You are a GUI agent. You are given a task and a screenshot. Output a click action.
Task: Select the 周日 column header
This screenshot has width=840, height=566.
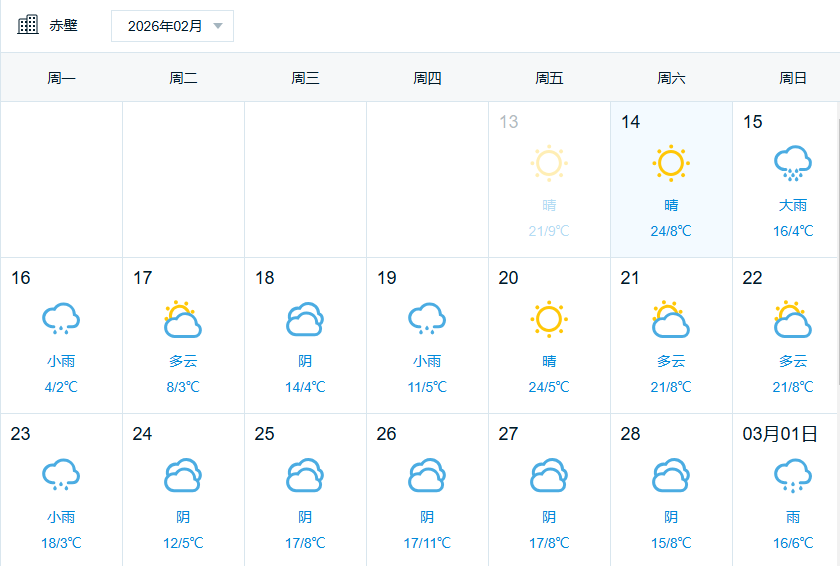pos(793,78)
